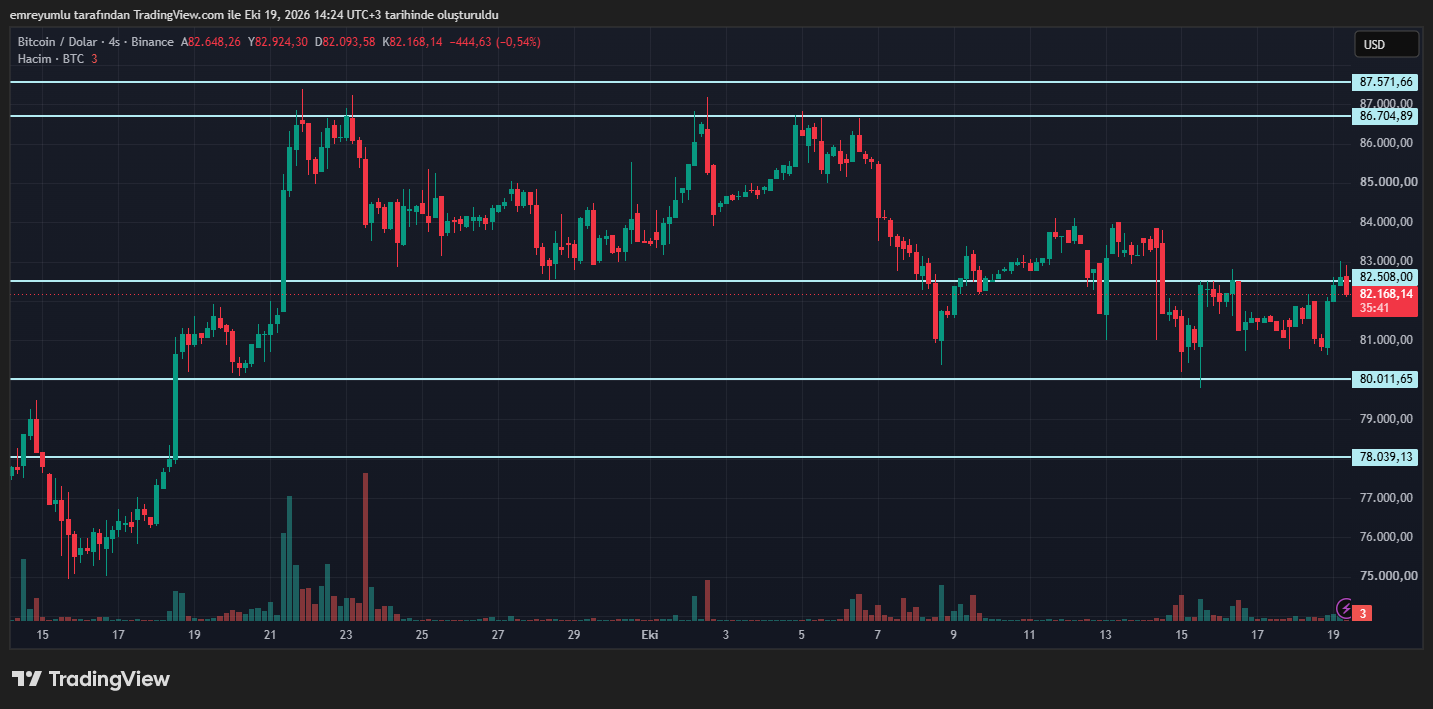Viewport: 1433px width, 709px height.
Task: Select the 80.011,65 price level label
Action: click(1386, 379)
